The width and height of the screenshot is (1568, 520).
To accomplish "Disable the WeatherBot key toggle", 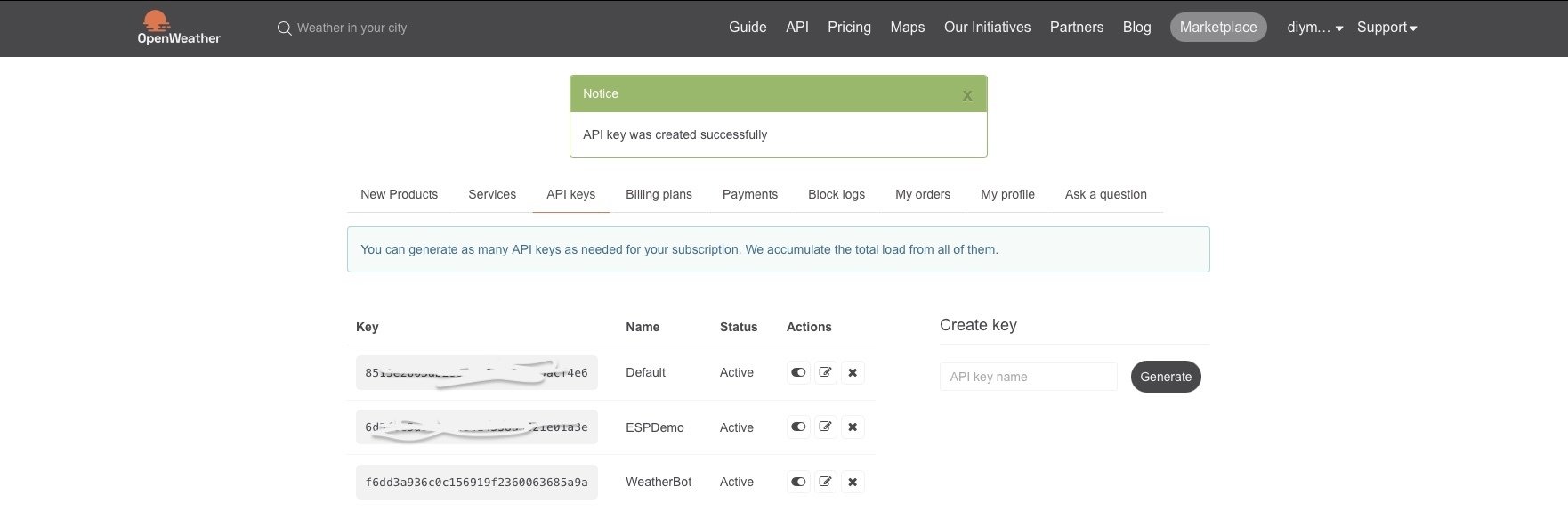I will click(x=798, y=482).
